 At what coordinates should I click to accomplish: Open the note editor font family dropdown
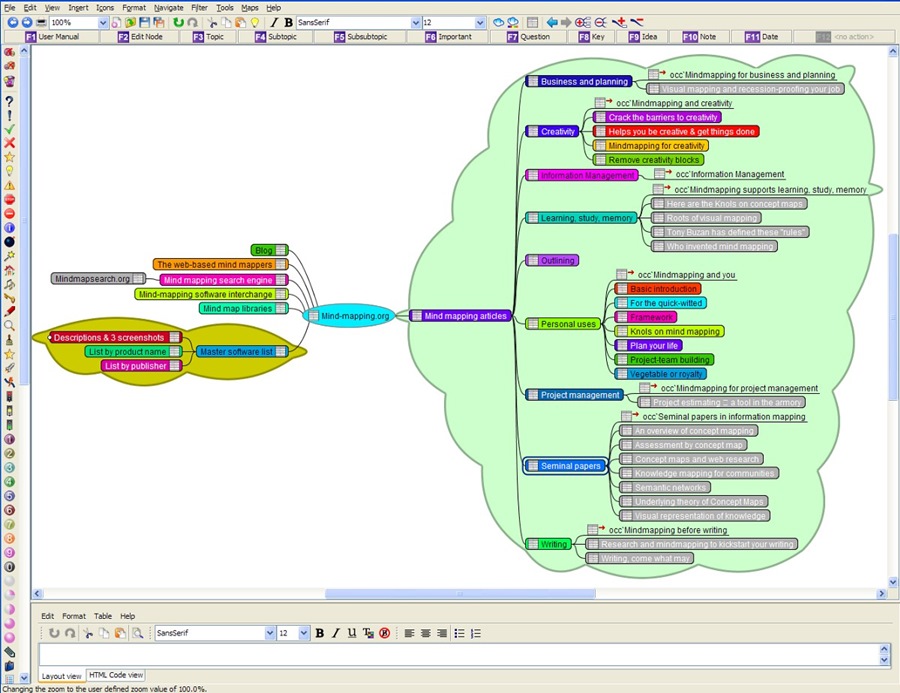pos(270,633)
